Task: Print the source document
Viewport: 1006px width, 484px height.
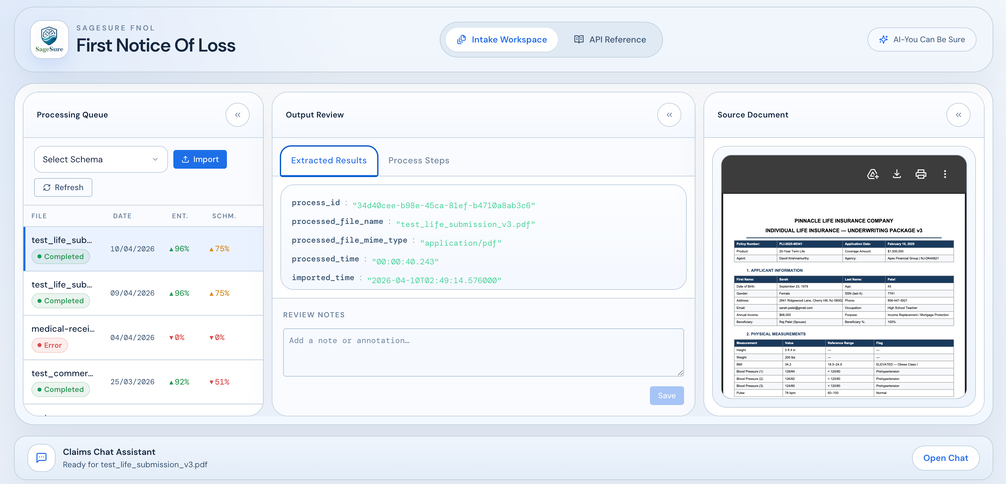Action: 921,174
